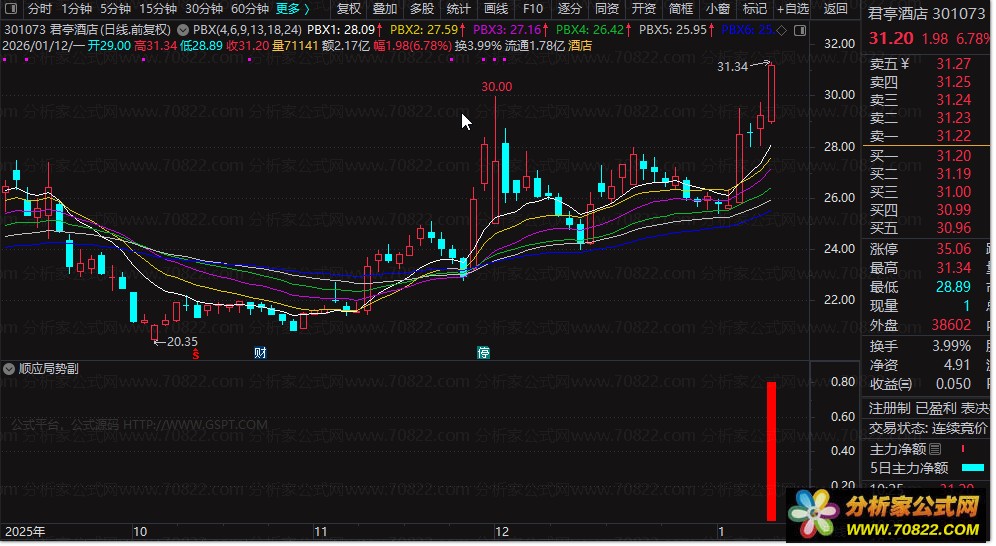Click the 停 suspension marker on chart
996x546 pixels.
(x=483, y=353)
